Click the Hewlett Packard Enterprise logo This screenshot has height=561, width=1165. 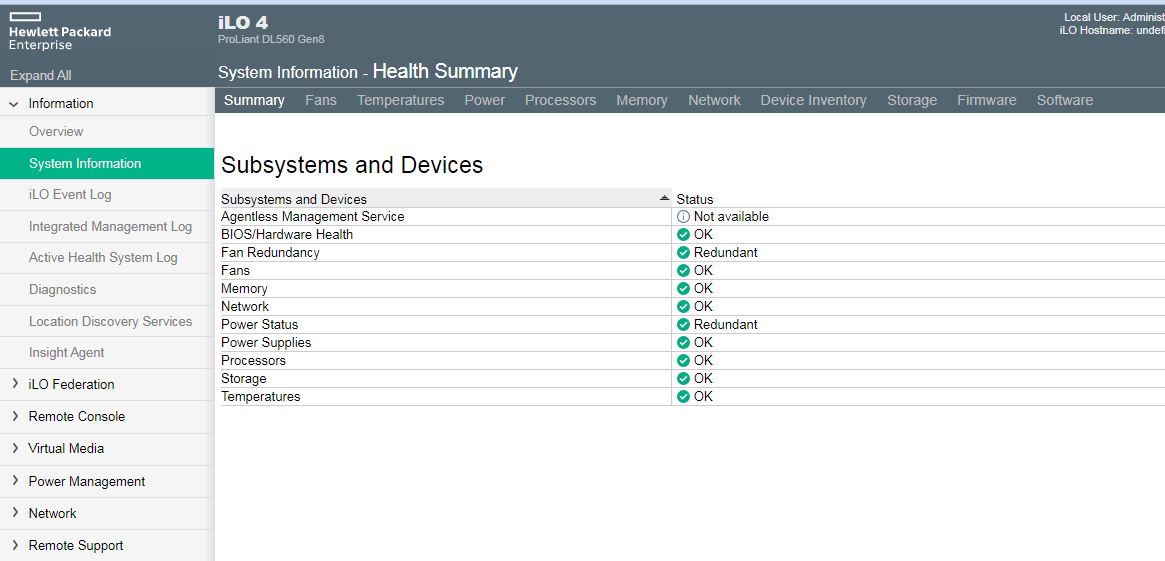pyautogui.click(x=59, y=31)
